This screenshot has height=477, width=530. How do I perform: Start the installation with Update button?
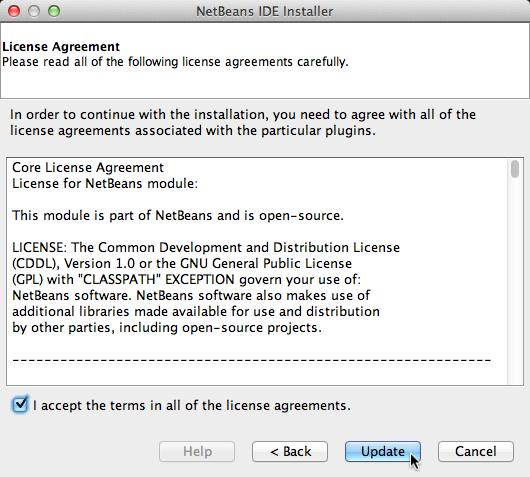(x=383, y=451)
